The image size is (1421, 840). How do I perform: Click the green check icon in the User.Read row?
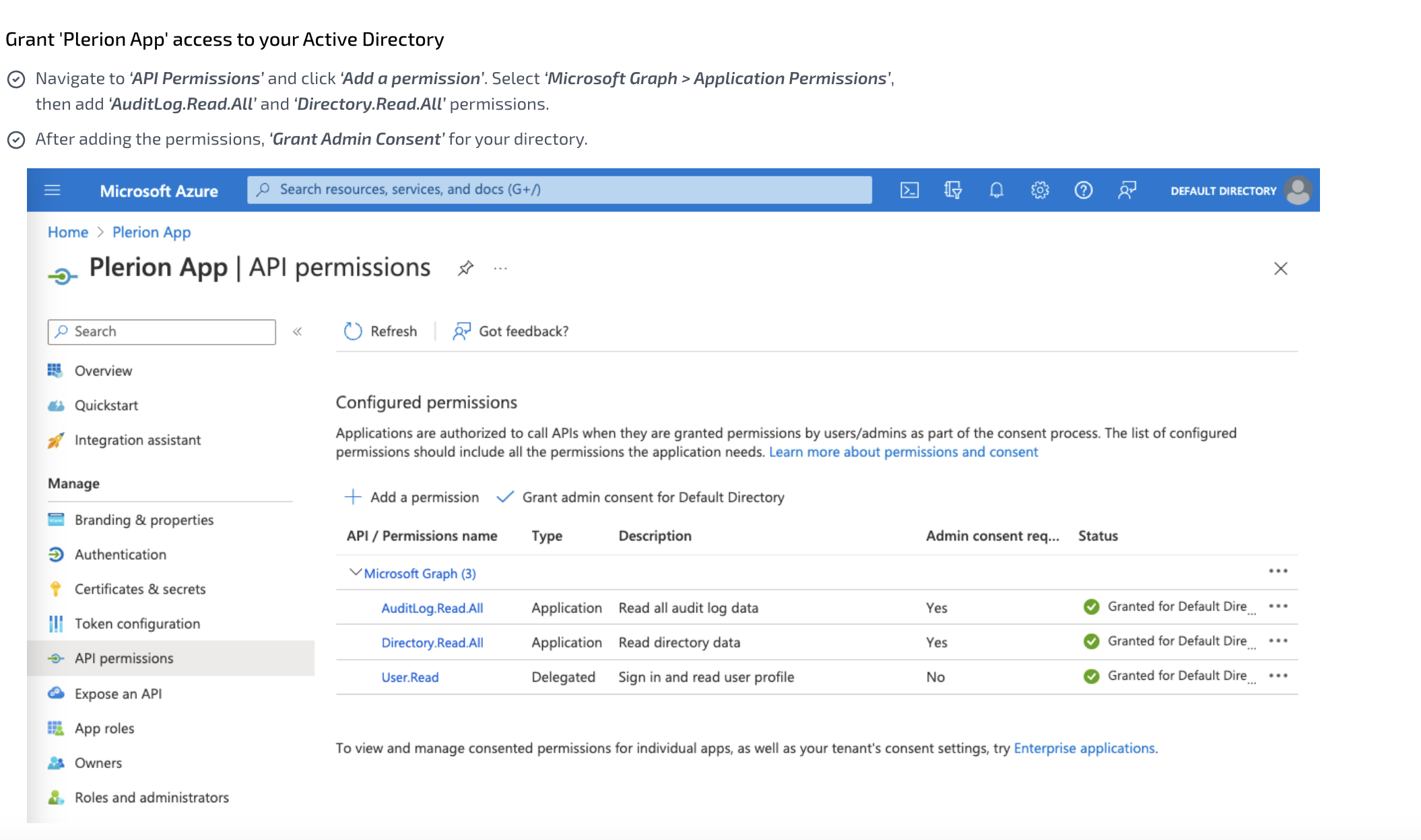[x=1092, y=676]
